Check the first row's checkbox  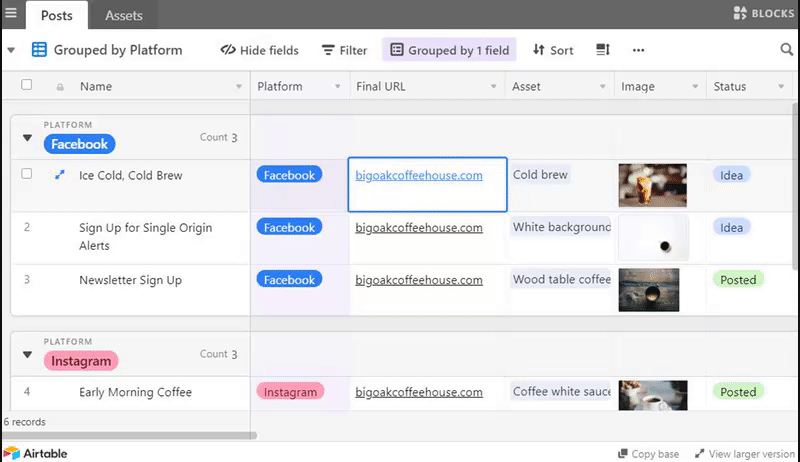(27, 174)
